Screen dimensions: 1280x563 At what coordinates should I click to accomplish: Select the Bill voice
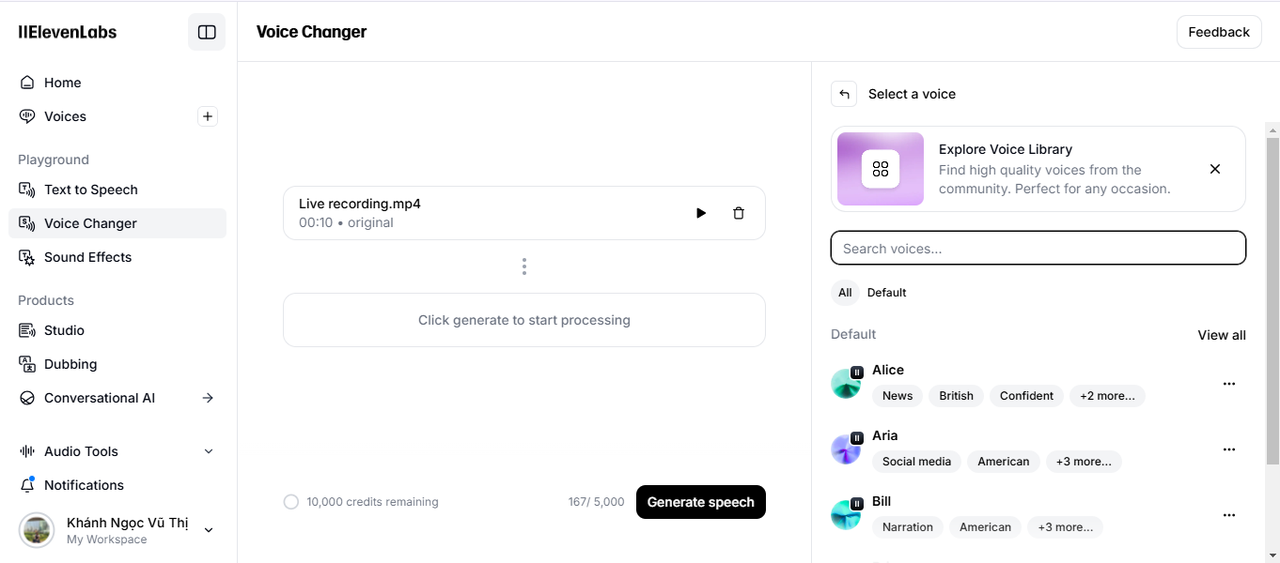point(881,502)
